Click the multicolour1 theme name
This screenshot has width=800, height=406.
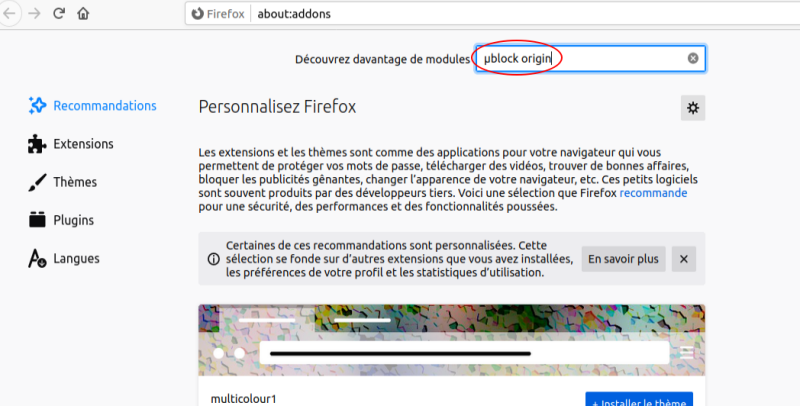243,399
